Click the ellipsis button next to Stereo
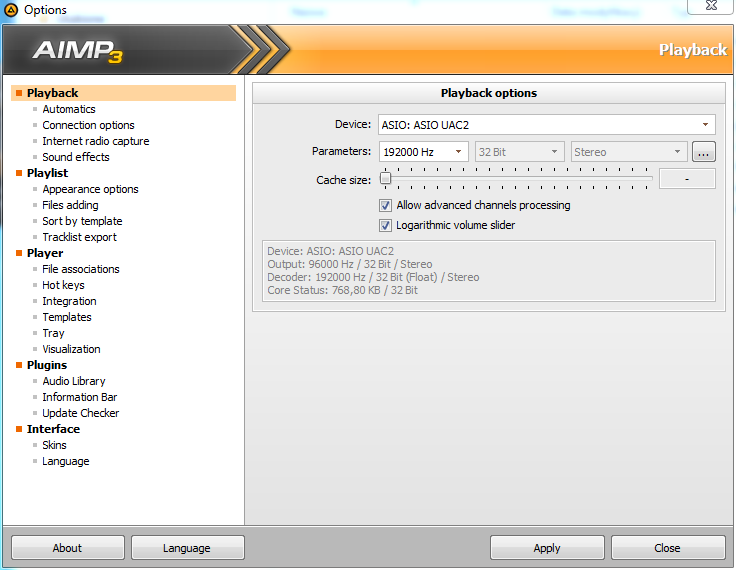Image resolution: width=736 pixels, height=570 pixels. tap(703, 152)
